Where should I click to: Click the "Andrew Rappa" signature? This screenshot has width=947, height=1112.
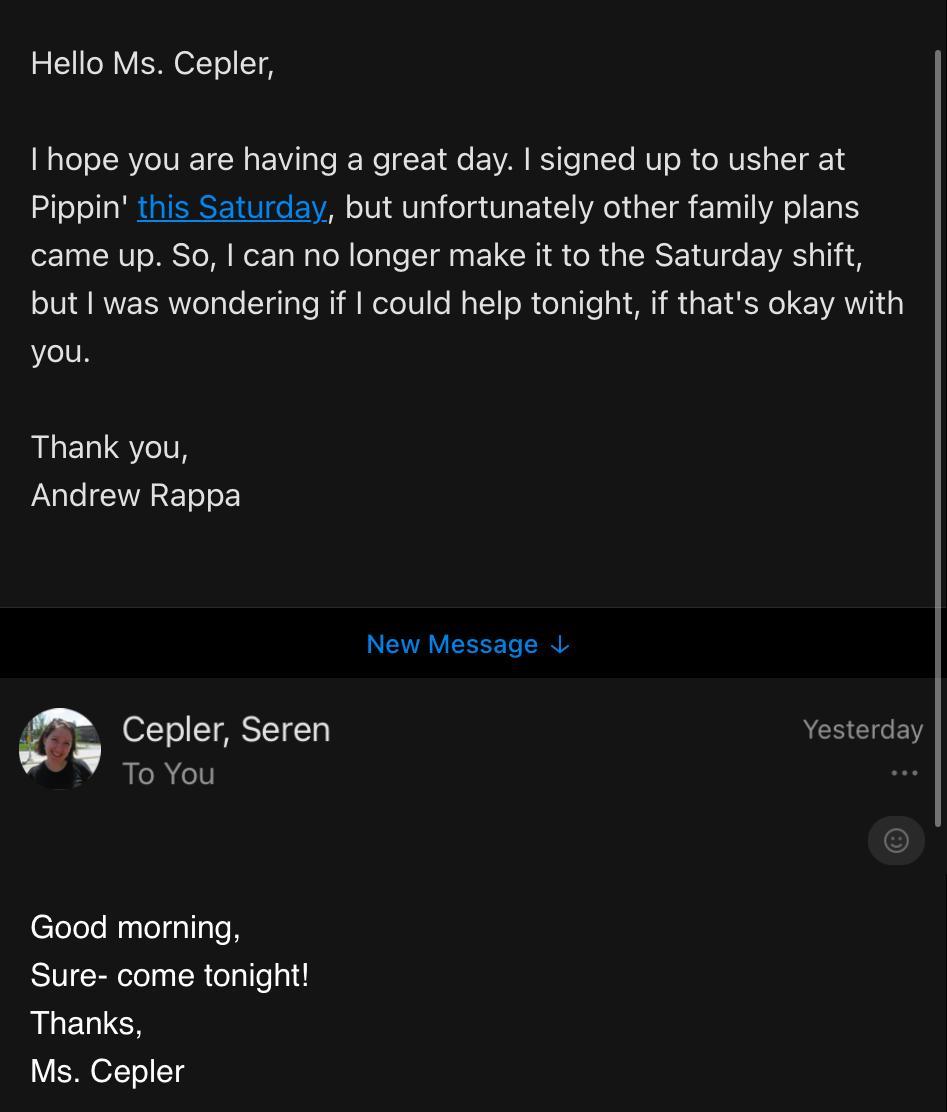coord(136,495)
